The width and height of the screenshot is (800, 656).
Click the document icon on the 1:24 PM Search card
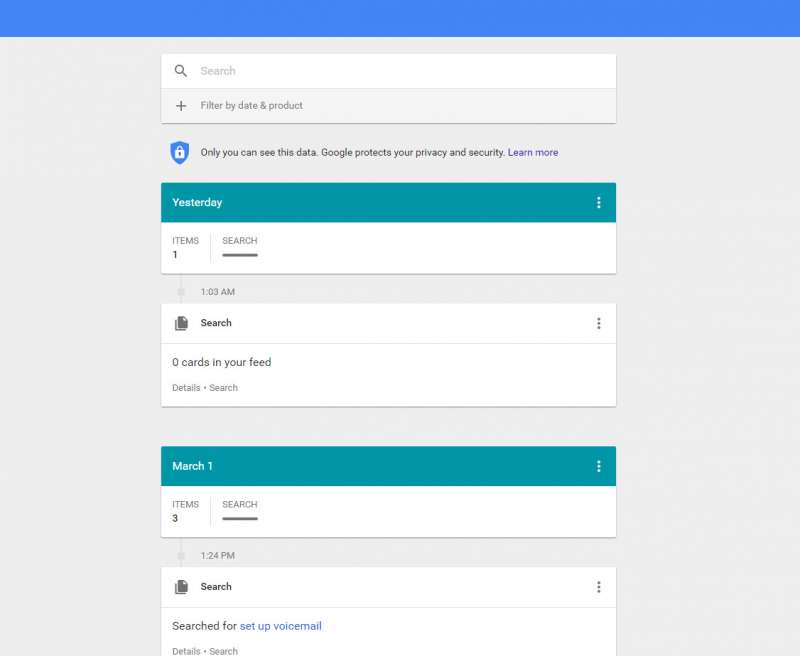181,587
